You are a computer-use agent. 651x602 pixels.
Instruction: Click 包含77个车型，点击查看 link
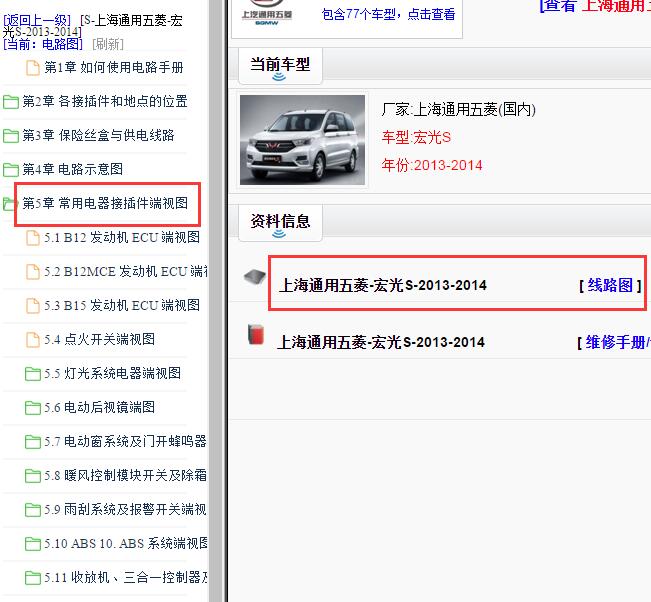388,14
